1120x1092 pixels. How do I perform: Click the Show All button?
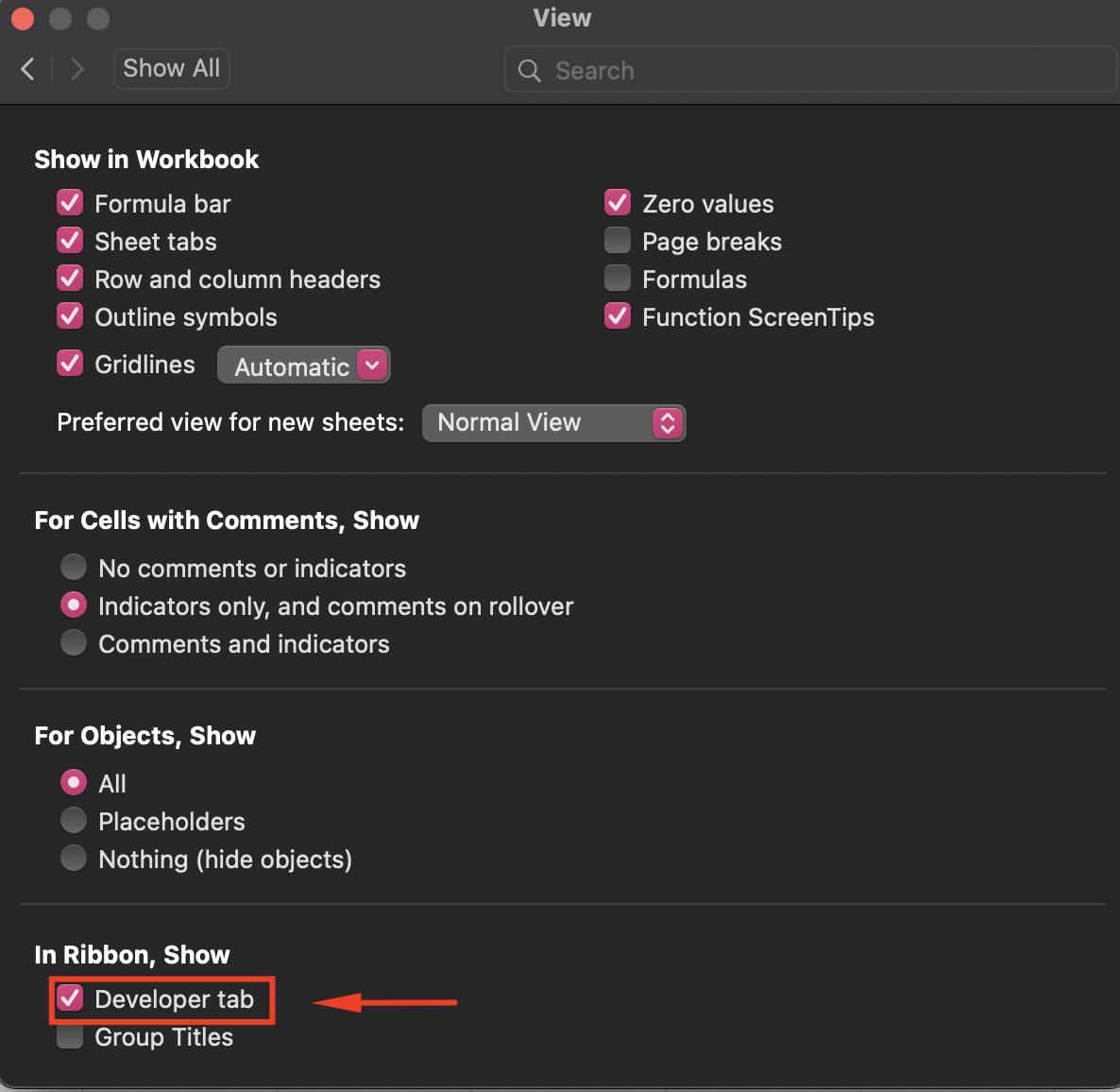[x=171, y=68]
